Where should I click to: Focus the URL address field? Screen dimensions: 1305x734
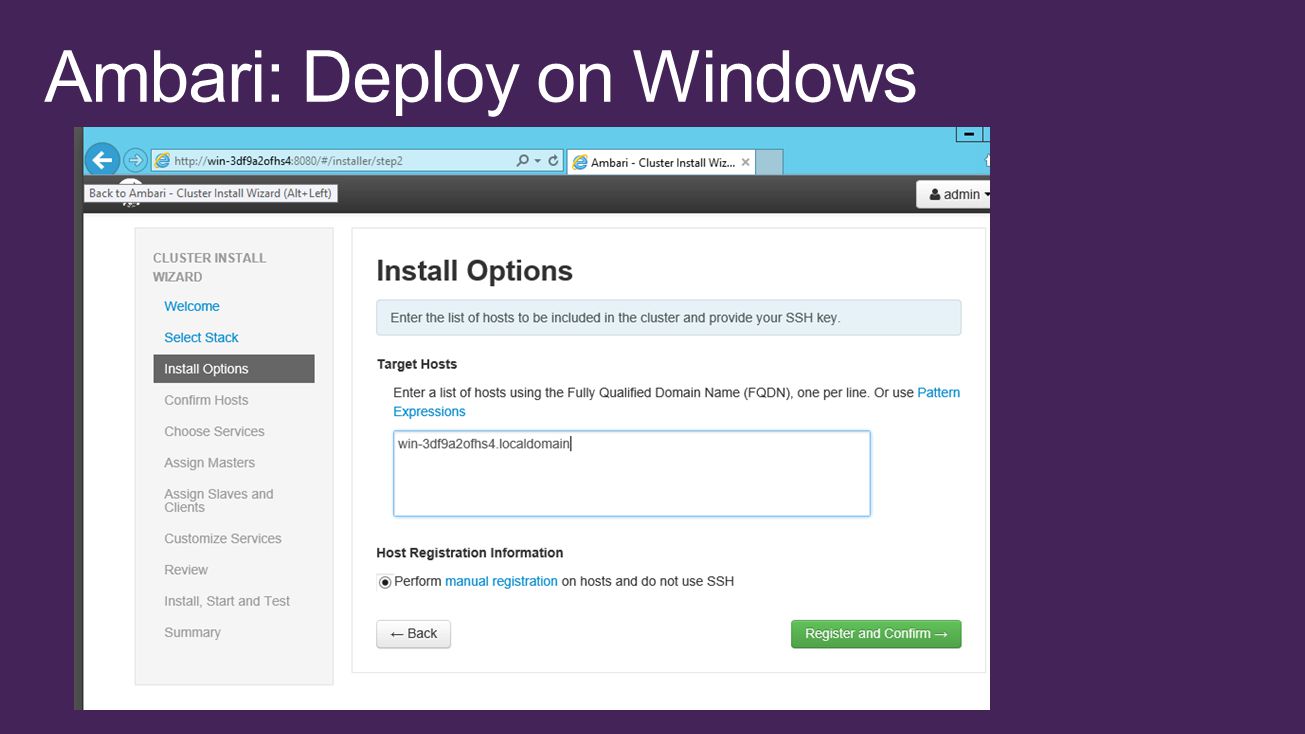342,161
